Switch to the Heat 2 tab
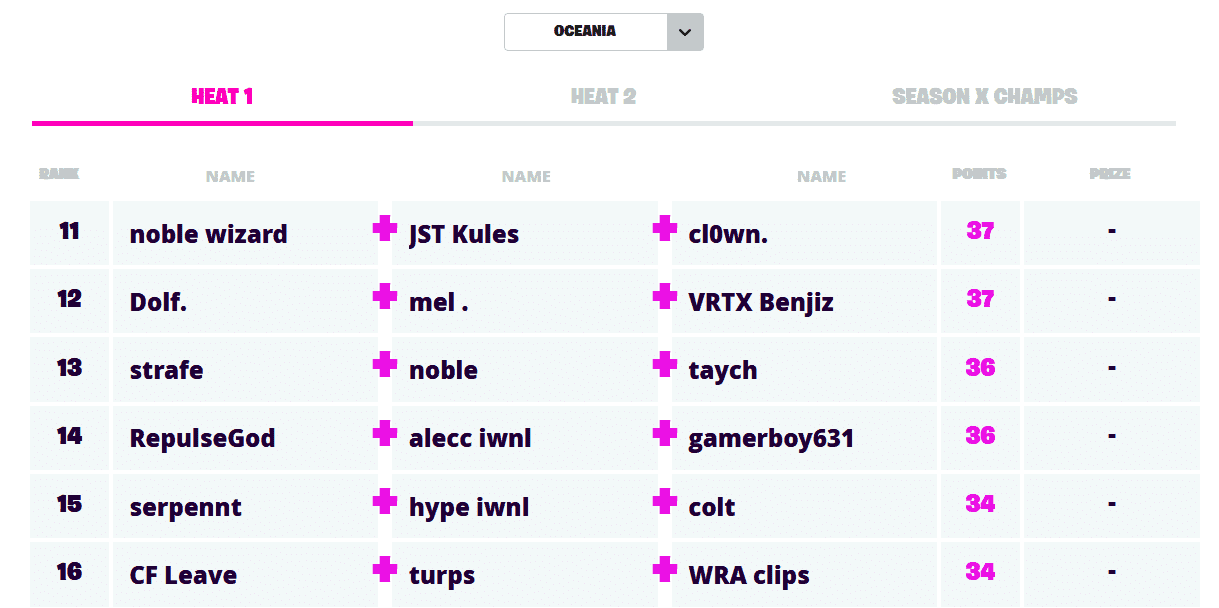The height and width of the screenshot is (608, 1219). (x=603, y=97)
